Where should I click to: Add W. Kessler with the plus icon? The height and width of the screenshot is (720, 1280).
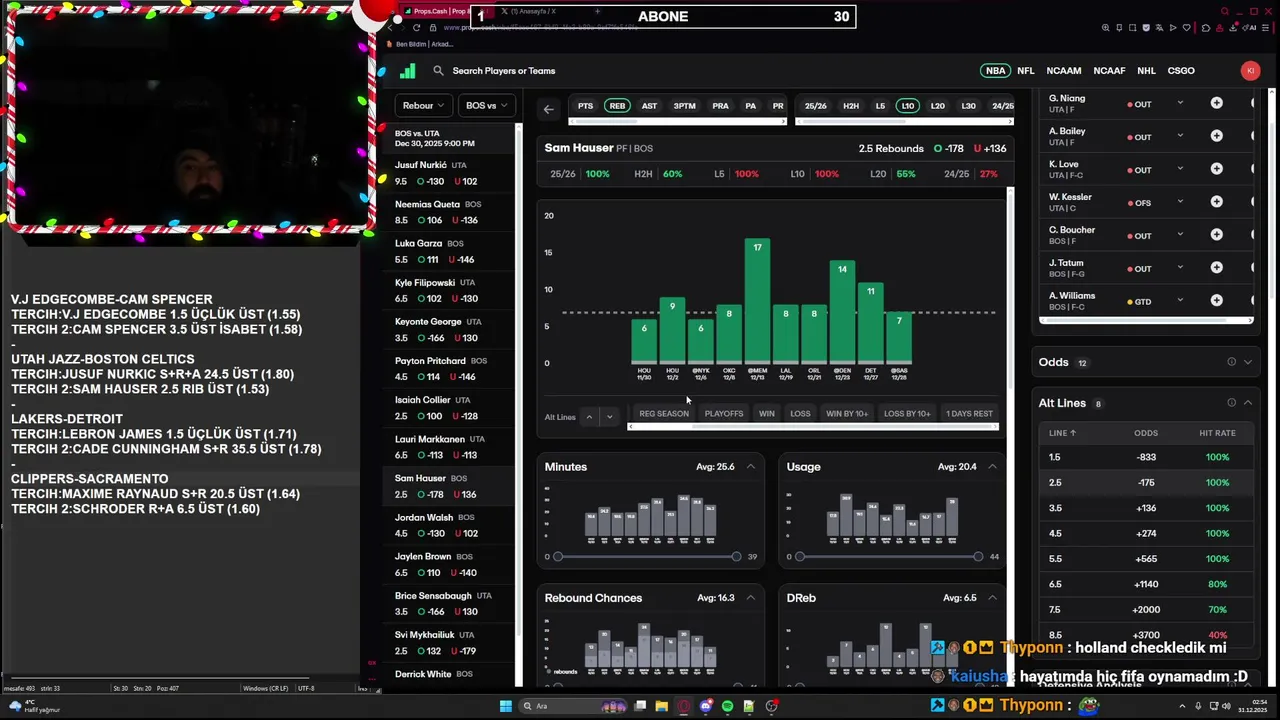tap(1216, 202)
